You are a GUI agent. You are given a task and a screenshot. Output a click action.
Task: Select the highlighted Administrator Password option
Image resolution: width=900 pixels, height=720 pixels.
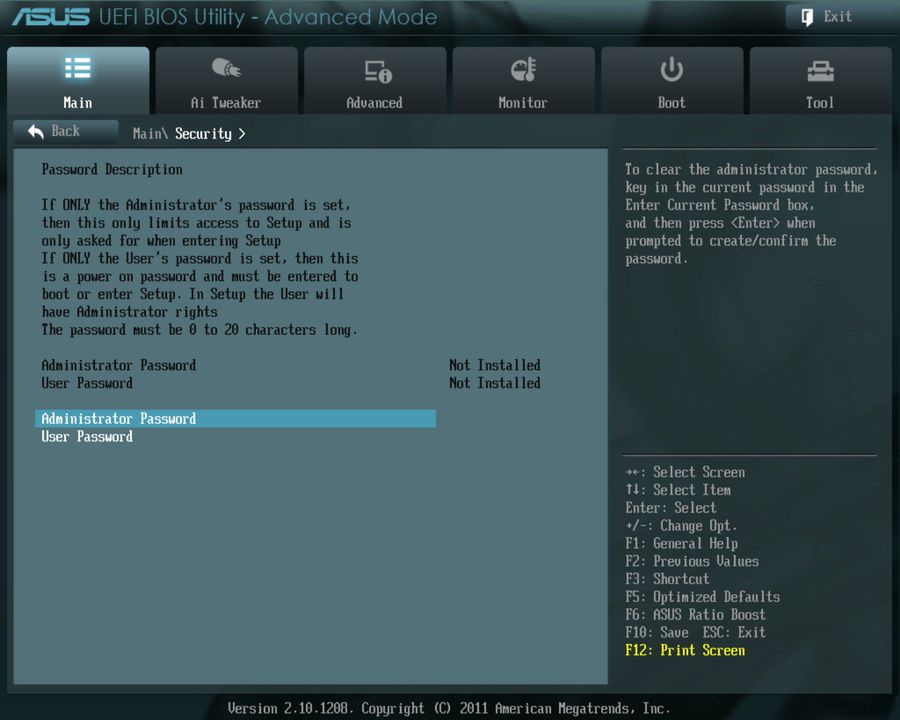coord(117,418)
